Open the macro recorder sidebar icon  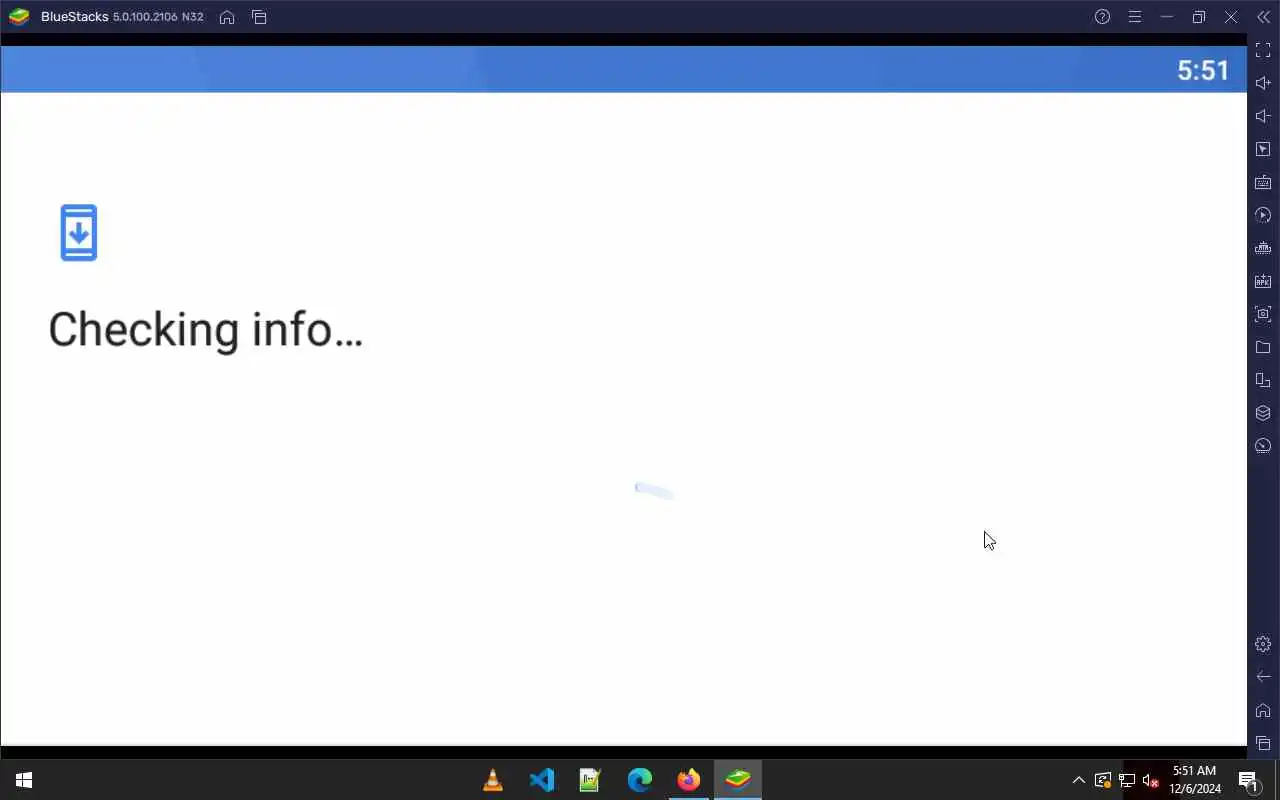pyautogui.click(x=1263, y=215)
